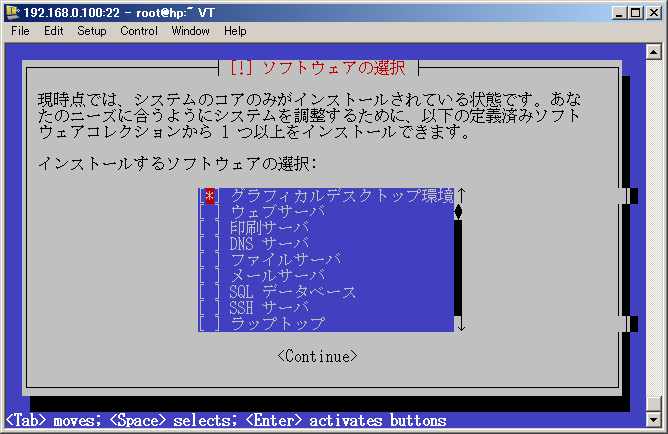Select the ラップトップ list entry text
Viewport: 668px width, 434px height.
277,323
